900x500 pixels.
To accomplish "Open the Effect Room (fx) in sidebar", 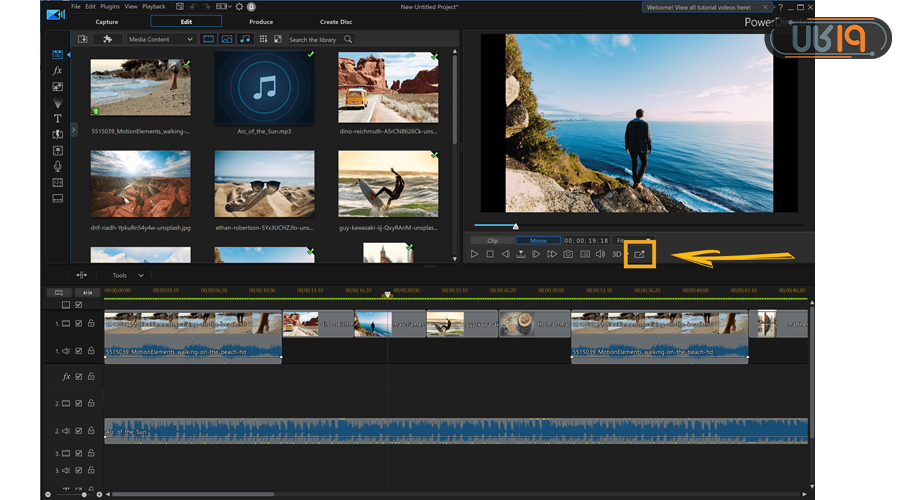I will tap(57, 71).
